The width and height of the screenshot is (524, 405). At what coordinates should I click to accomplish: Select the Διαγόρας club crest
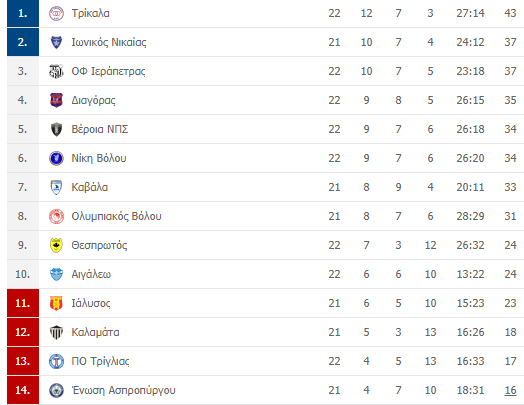[x=56, y=100]
